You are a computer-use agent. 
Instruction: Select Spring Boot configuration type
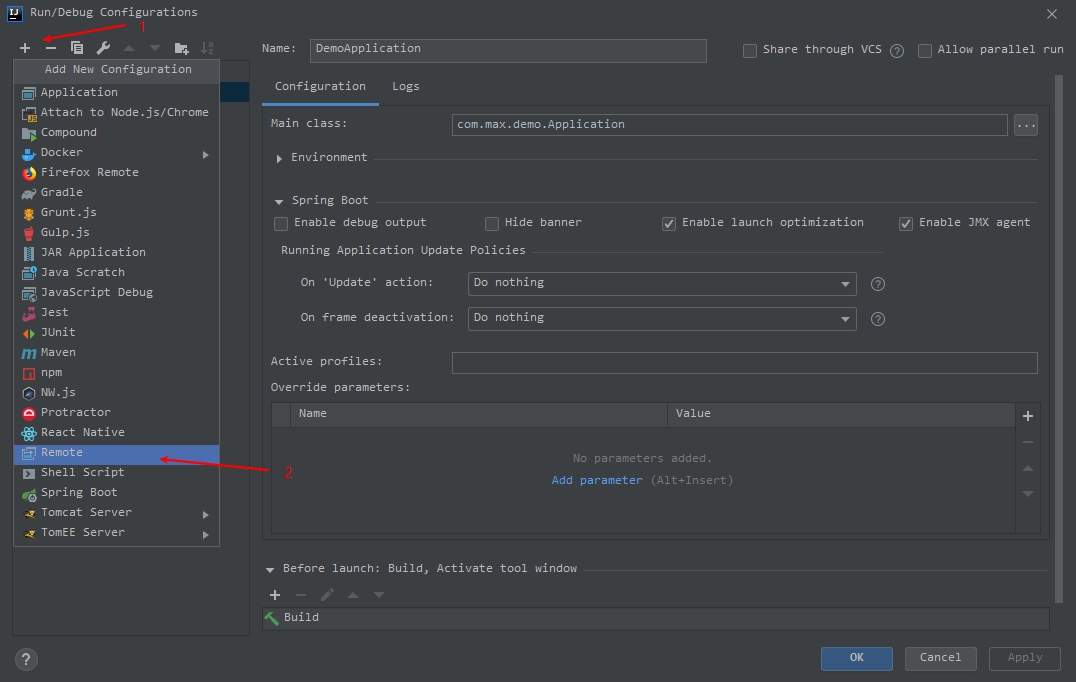point(117,492)
